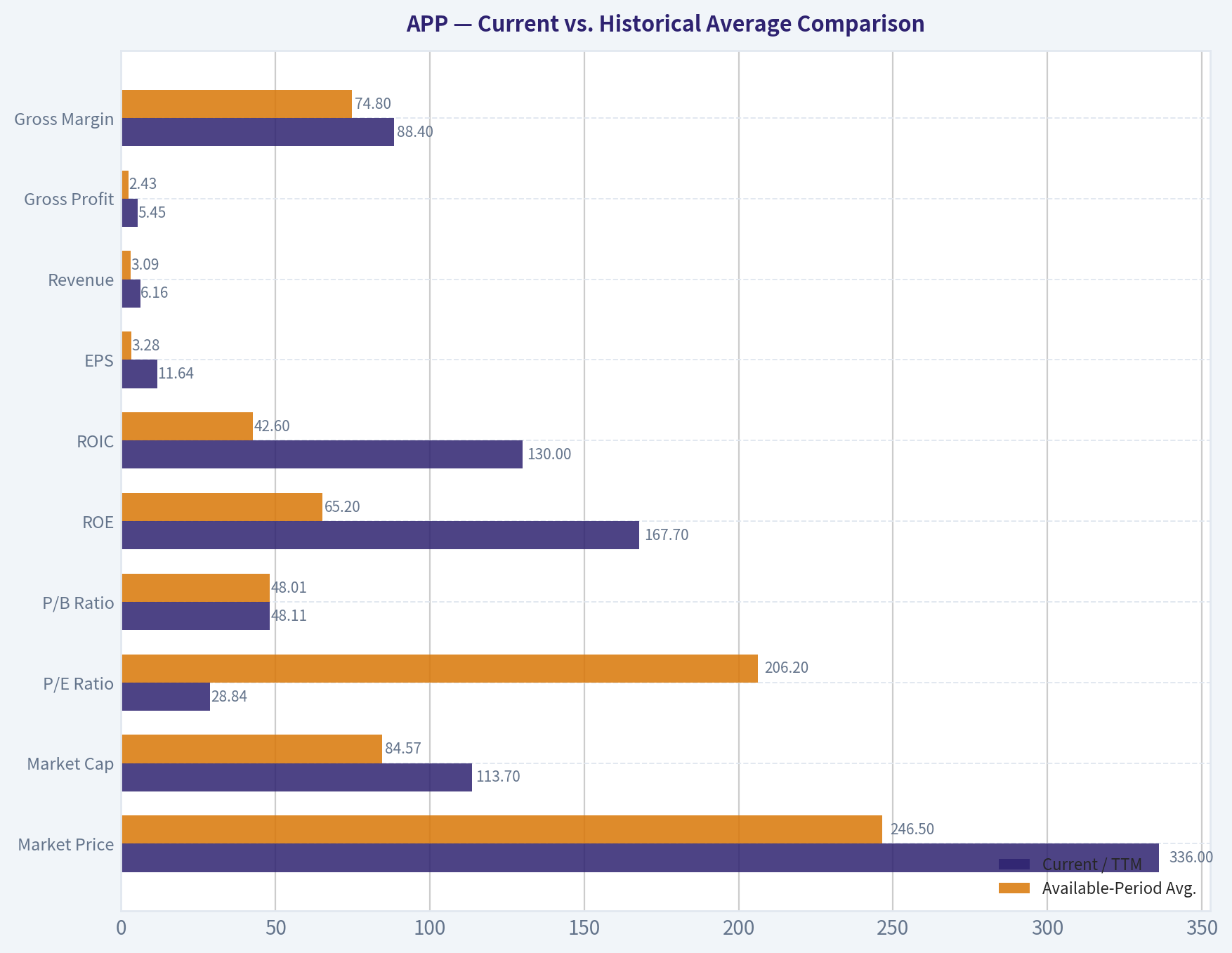Click the purple EPS bar
This screenshot has width=1232, height=953.
140,374
